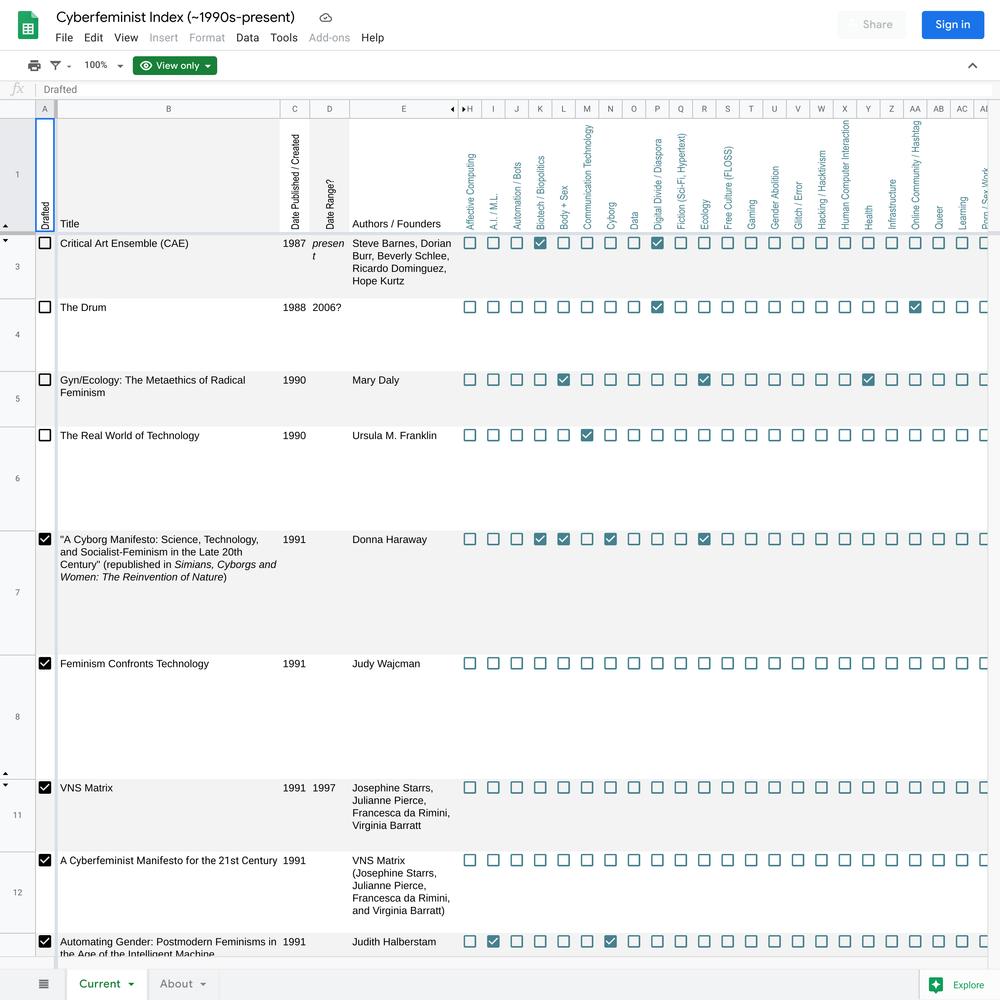Image resolution: width=1000 pixels, height=1000 pixels.
Task: Open the filter views dropdown arrow
Action: coord(69,66)
